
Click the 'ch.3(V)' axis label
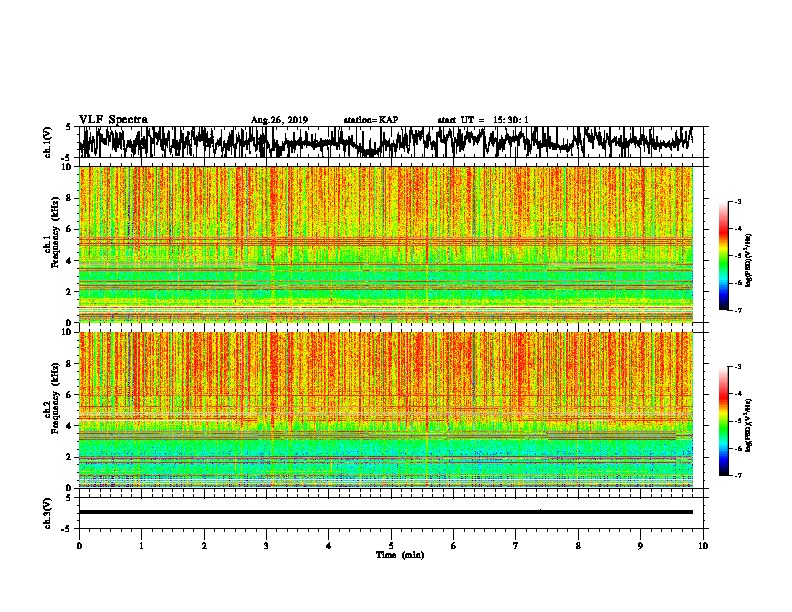click(48, 514)
